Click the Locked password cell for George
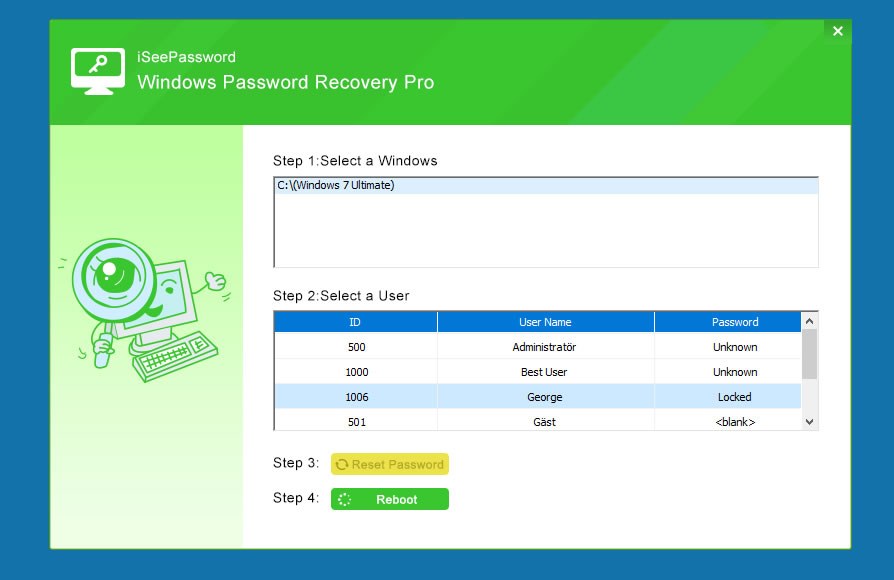The image size is (894, 580). [734, 397]
